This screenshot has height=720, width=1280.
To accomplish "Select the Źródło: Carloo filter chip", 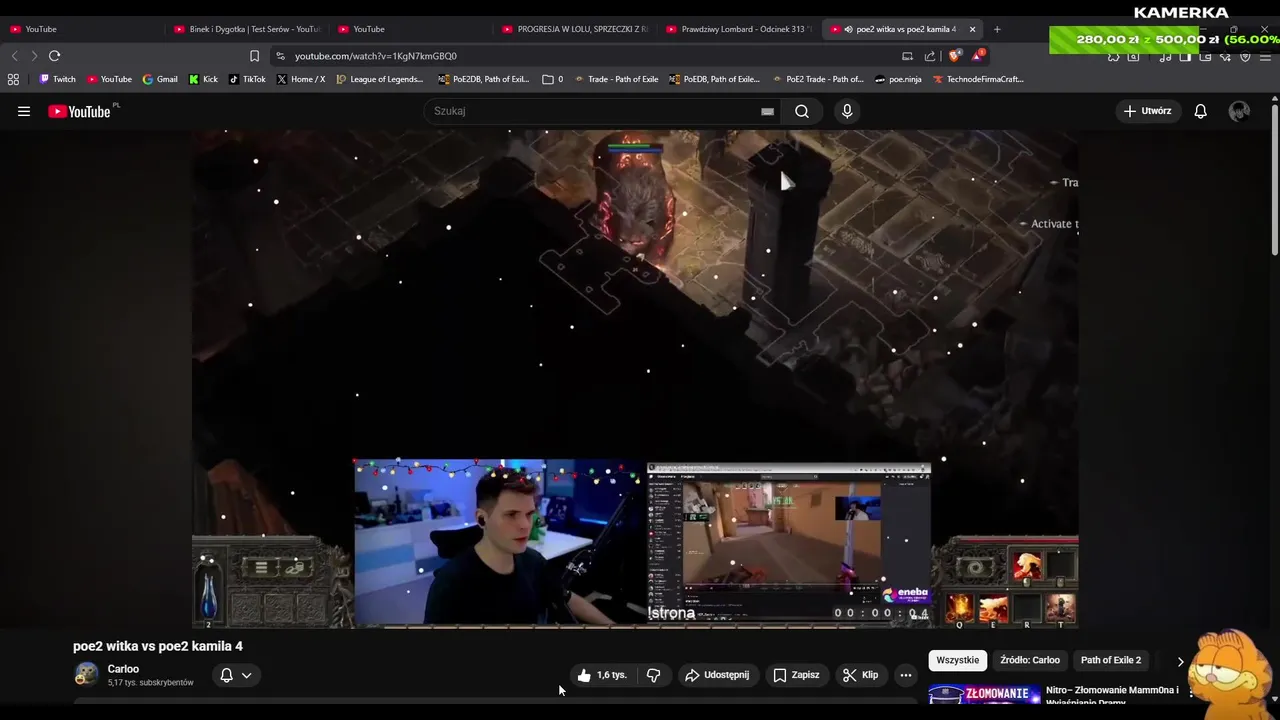I will click(1030, 660).
